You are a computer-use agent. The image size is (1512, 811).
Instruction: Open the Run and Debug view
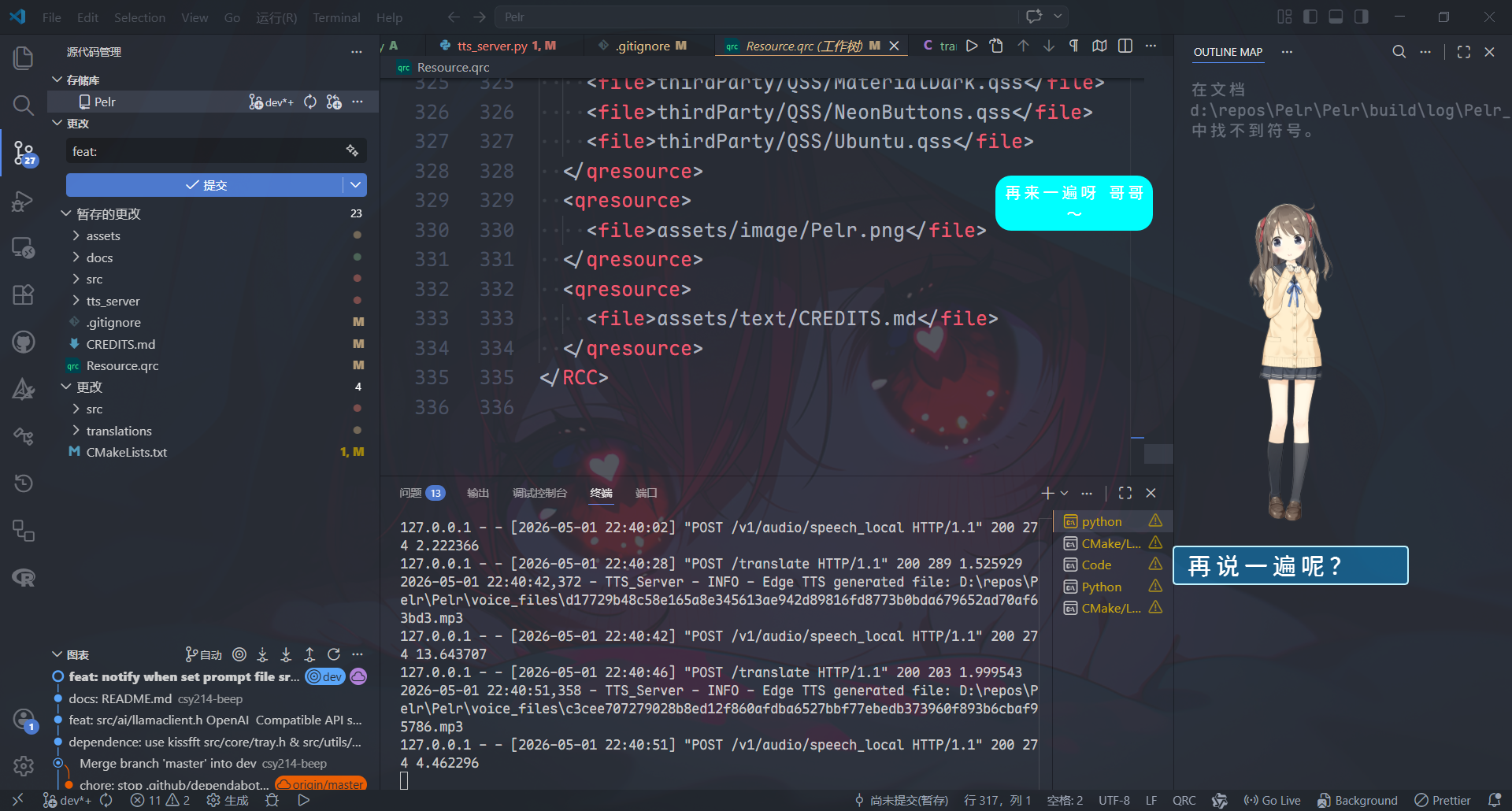[x=24, y=202]
